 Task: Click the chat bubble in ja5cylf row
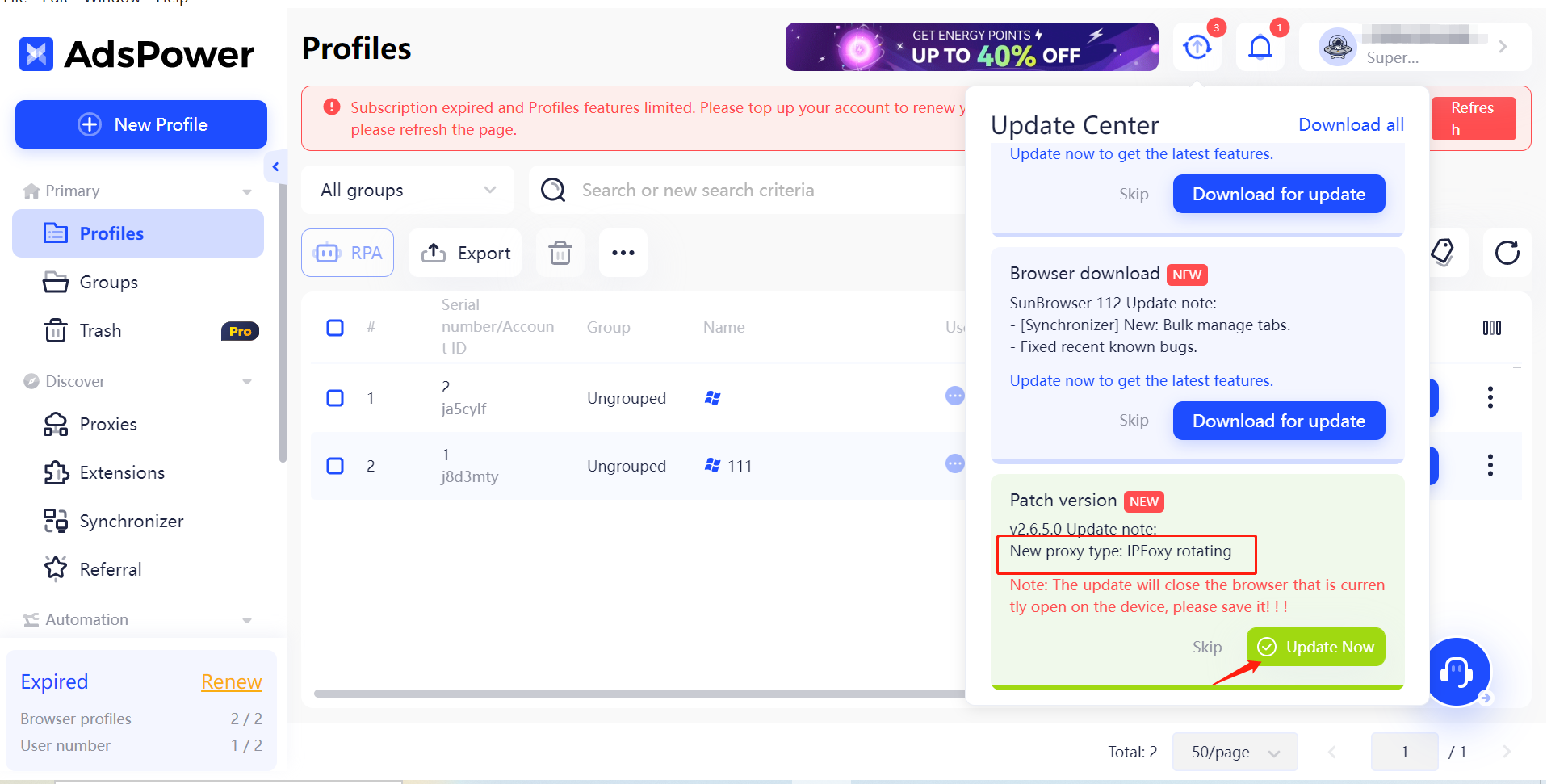[x=955, y=396]
